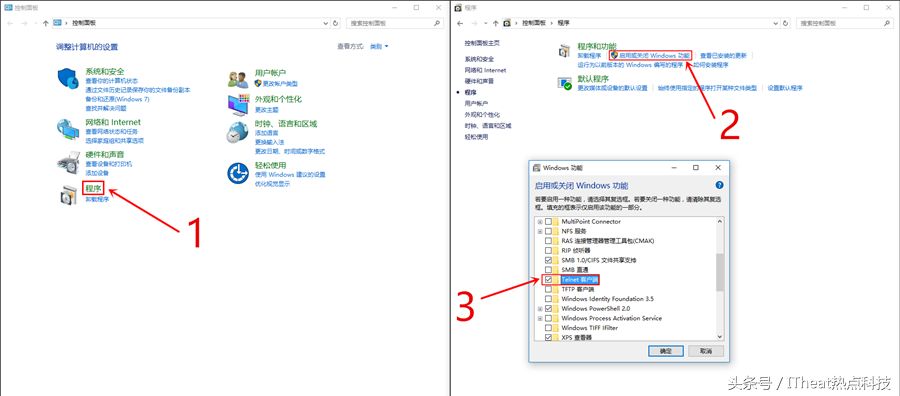Open the 用户帐户 people icon
This screenshot has width=900, height=396.
(238, 79)
